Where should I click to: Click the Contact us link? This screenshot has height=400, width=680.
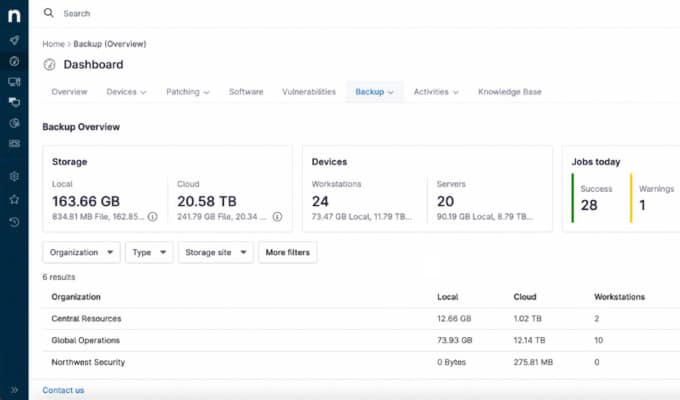tap(63, 390)
